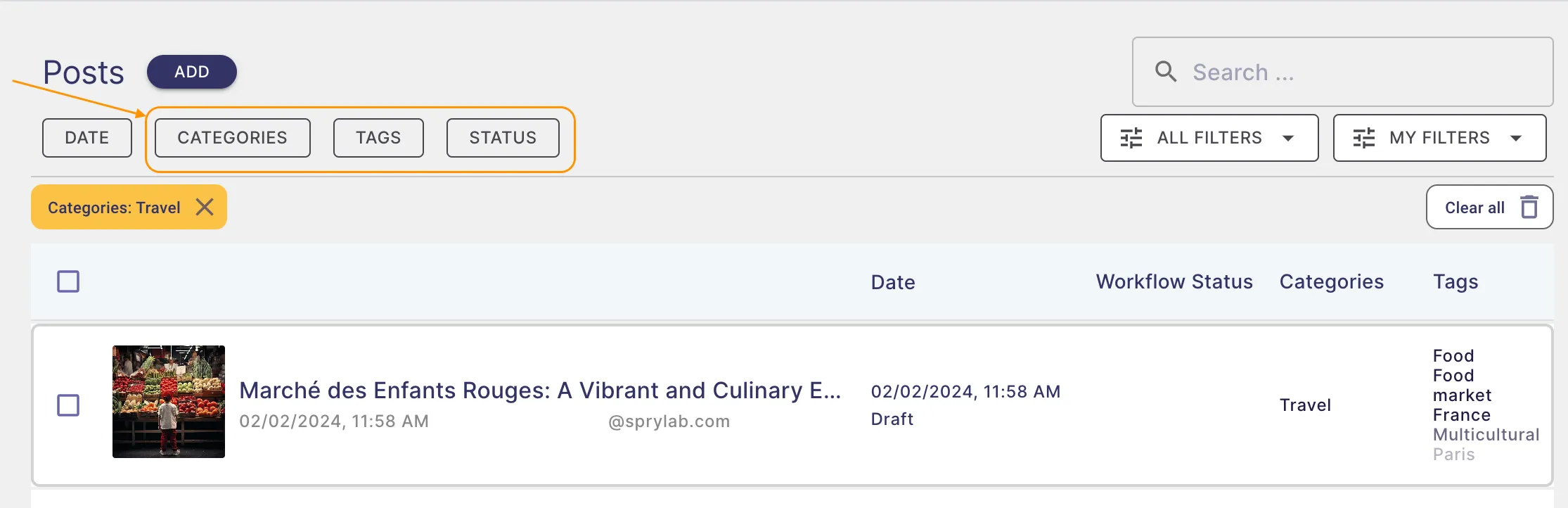
Task: Click the sliders icon in All Filters
Action: click(x=1131, y=138)
